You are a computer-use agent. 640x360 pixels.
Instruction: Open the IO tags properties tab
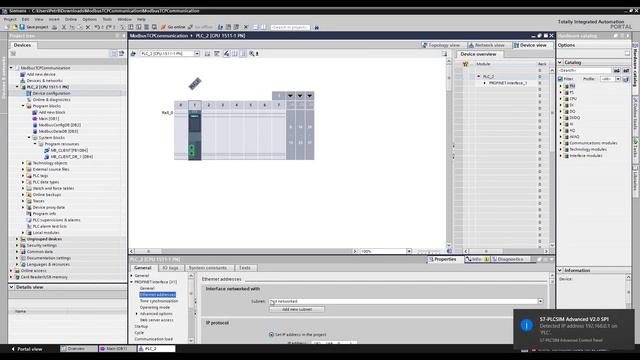[x=170, y=268]
